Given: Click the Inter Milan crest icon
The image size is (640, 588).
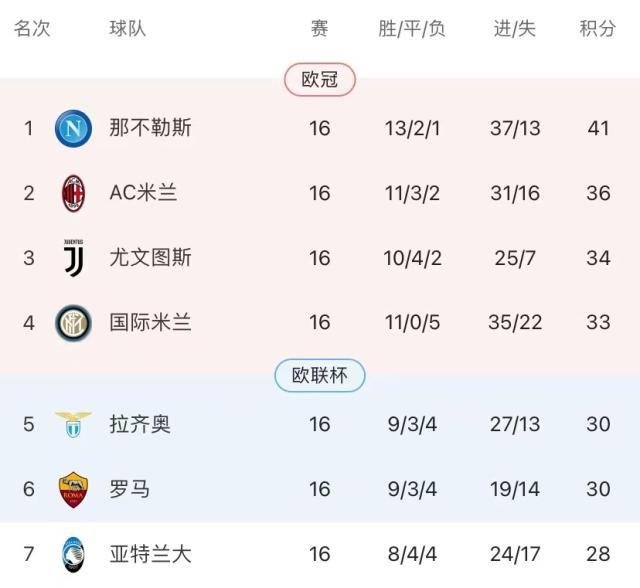Looking at the screenshot, I should [73, 323].
